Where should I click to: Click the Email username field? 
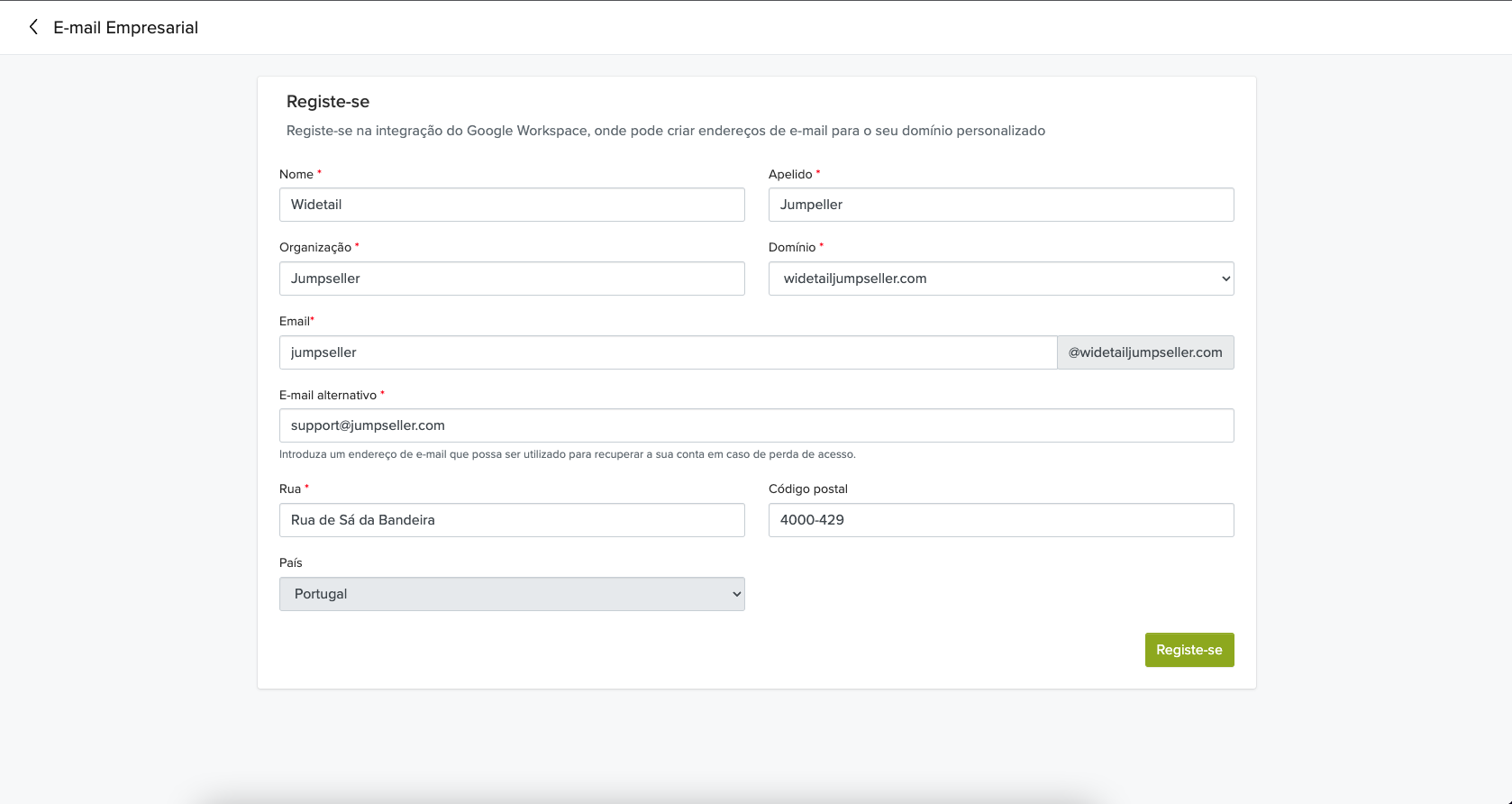(667, 352)
